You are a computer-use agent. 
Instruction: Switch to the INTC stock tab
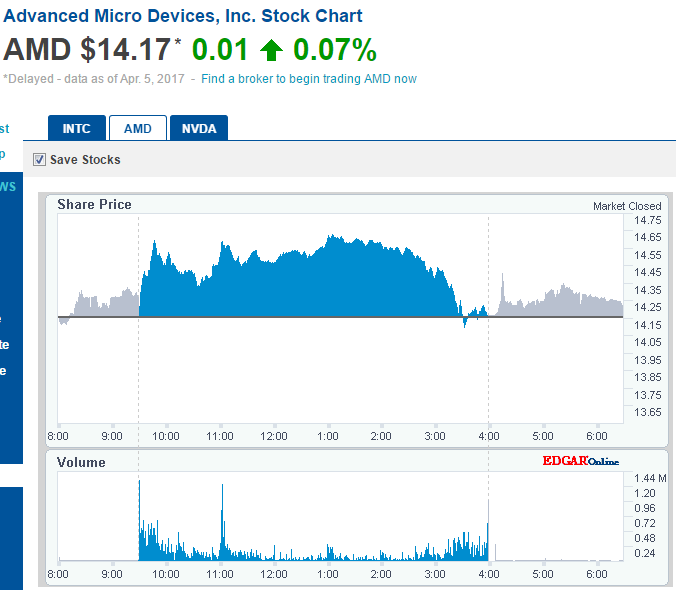76,128
